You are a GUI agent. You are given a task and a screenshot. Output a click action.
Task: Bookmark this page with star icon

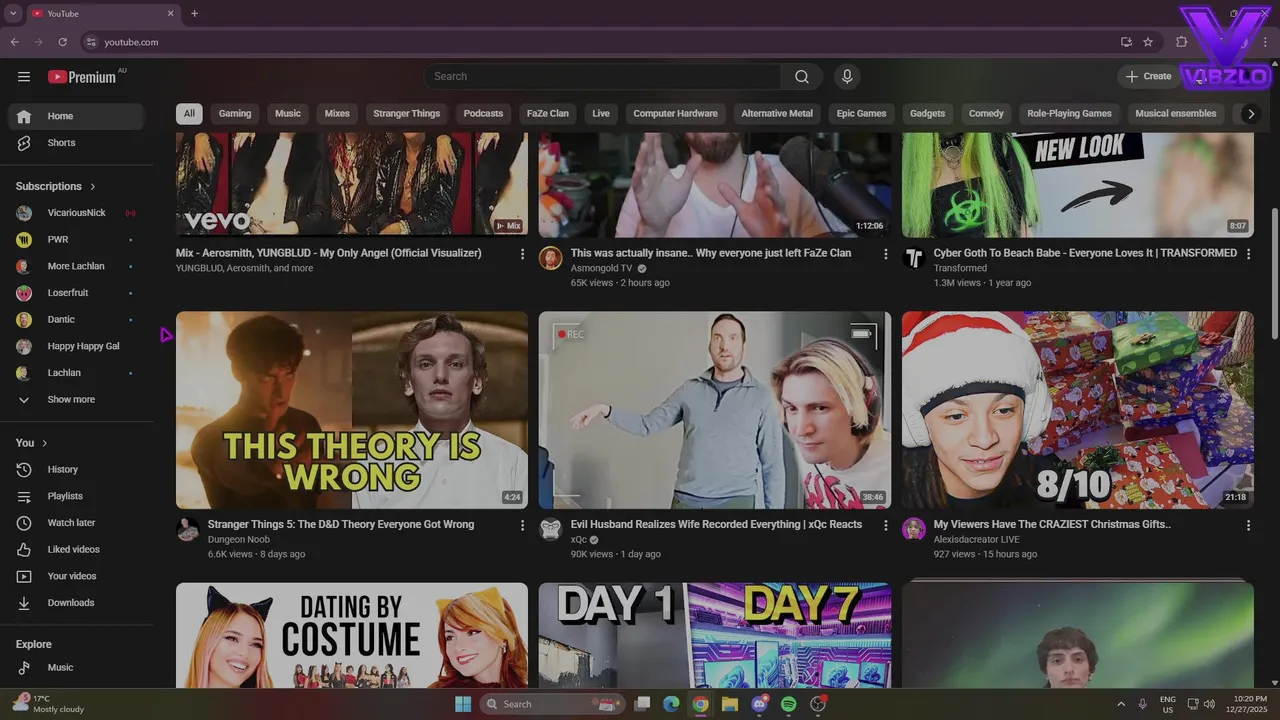coord(1148,42)
